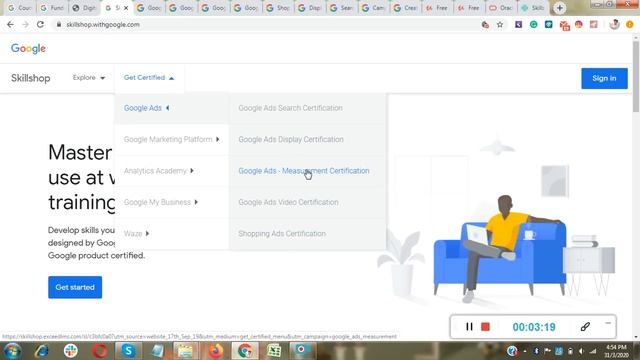Viewport: 640px width, 360px height.
Task: Switch to the 'Sear' browser tab
Action: pos(342,8)
